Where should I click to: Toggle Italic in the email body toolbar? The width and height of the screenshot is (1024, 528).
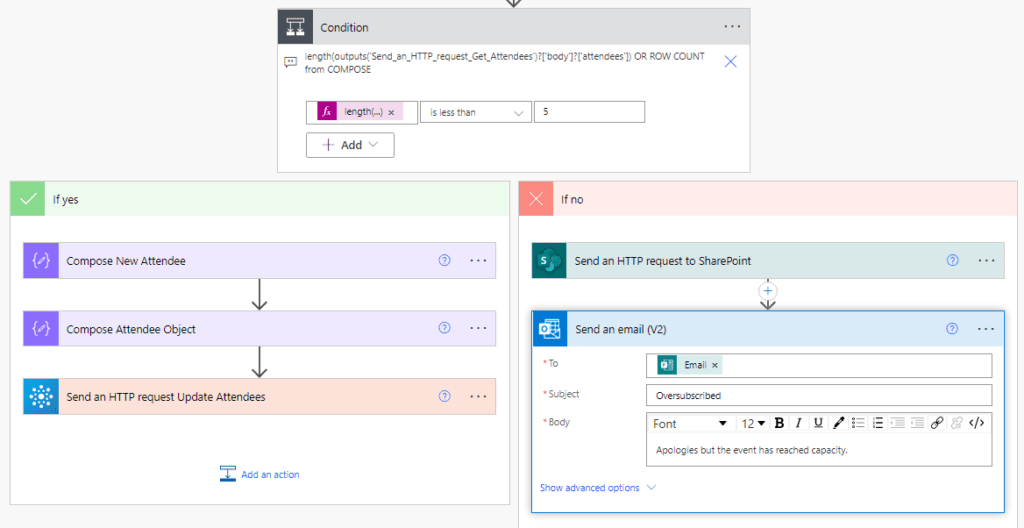(798, 423)
